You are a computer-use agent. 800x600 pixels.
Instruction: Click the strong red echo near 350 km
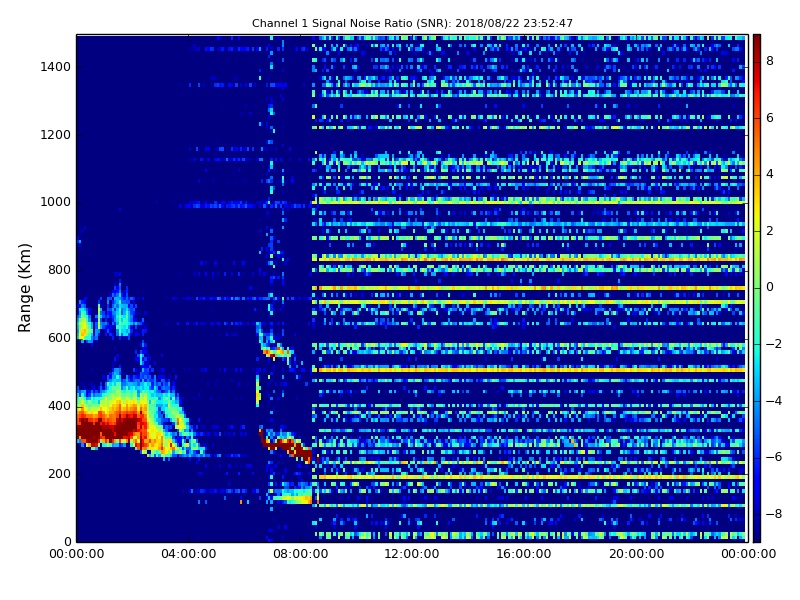[110, 428]
